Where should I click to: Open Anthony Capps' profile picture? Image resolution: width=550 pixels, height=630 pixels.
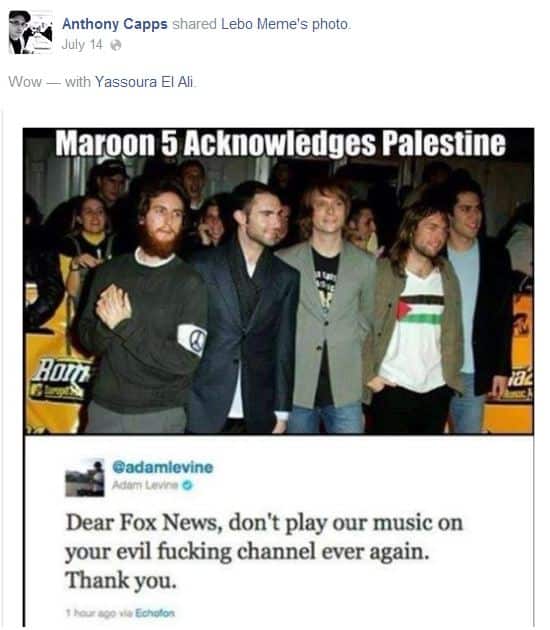coord(31,32)
